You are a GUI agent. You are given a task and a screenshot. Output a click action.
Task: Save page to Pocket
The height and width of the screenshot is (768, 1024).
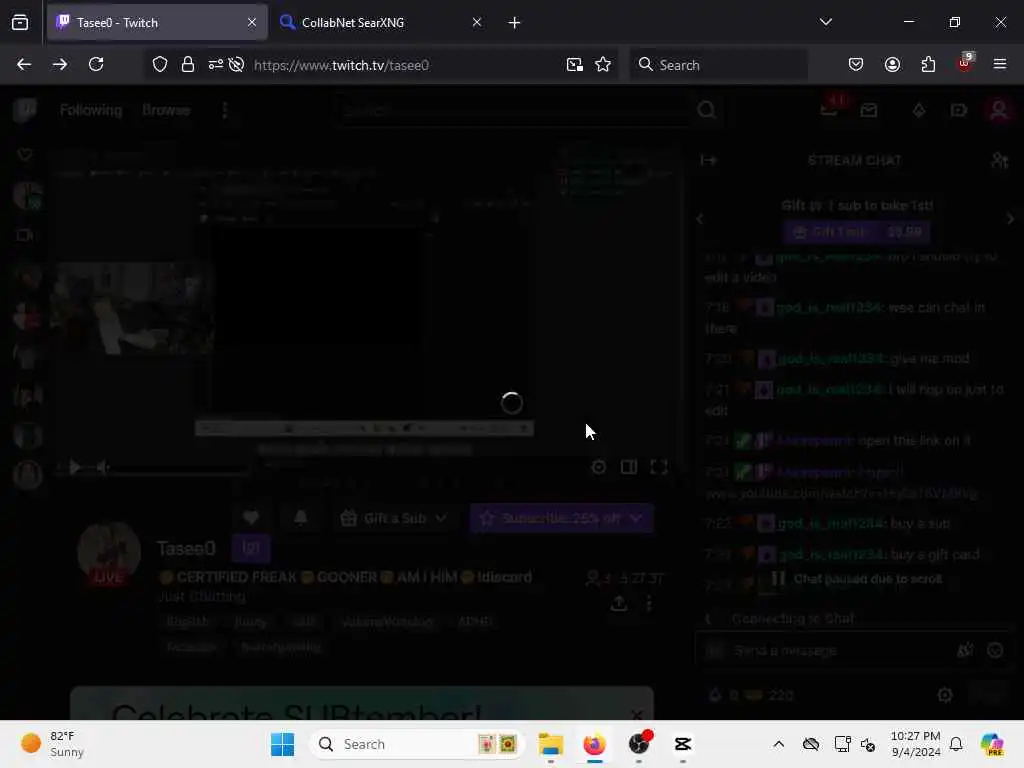(856, 65)
